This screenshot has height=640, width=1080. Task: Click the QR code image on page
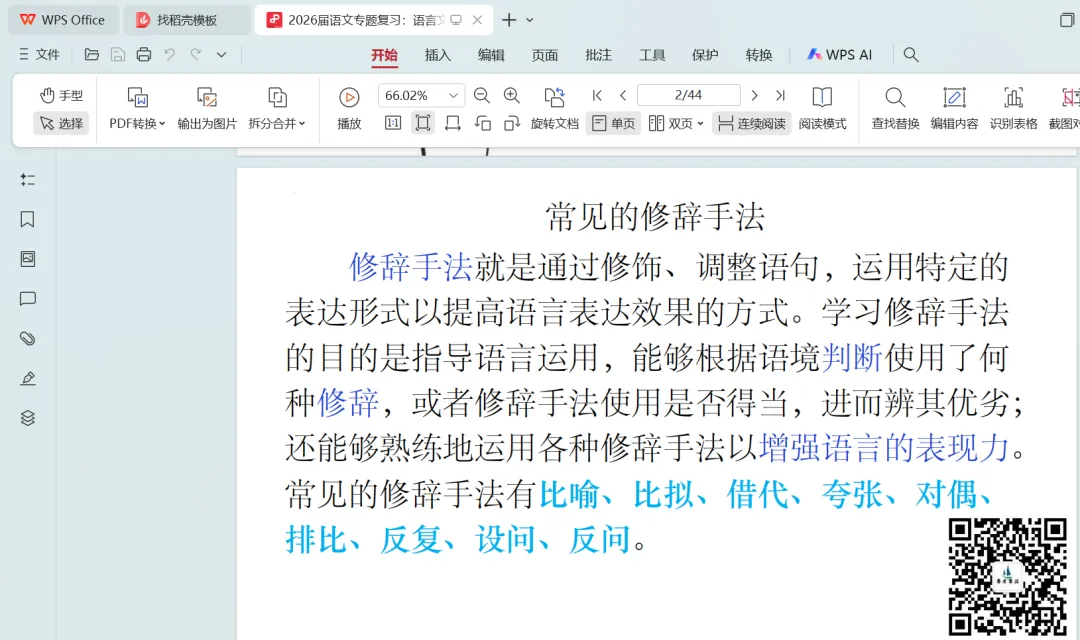pyautogui.click(x=1007, y=577)
